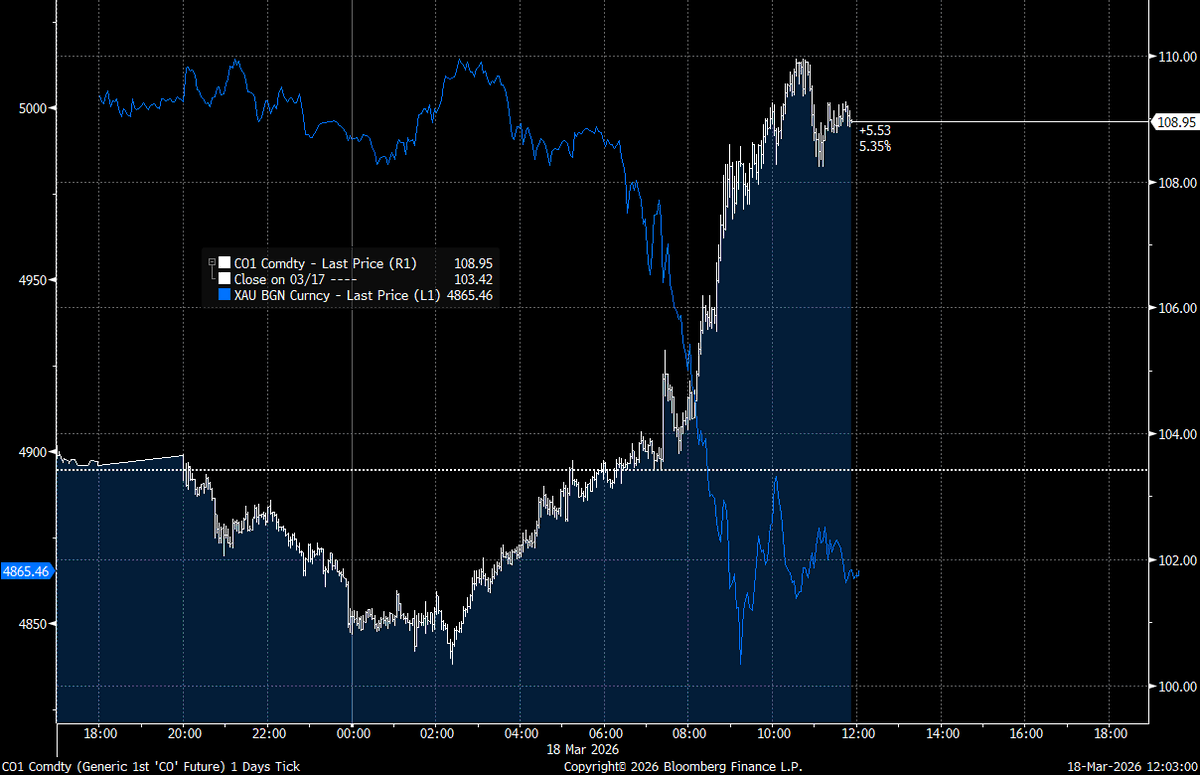Viewport: 1200px width, 775px height.
Task: Click the 10:00 time axis label
Action: (772, 733)
